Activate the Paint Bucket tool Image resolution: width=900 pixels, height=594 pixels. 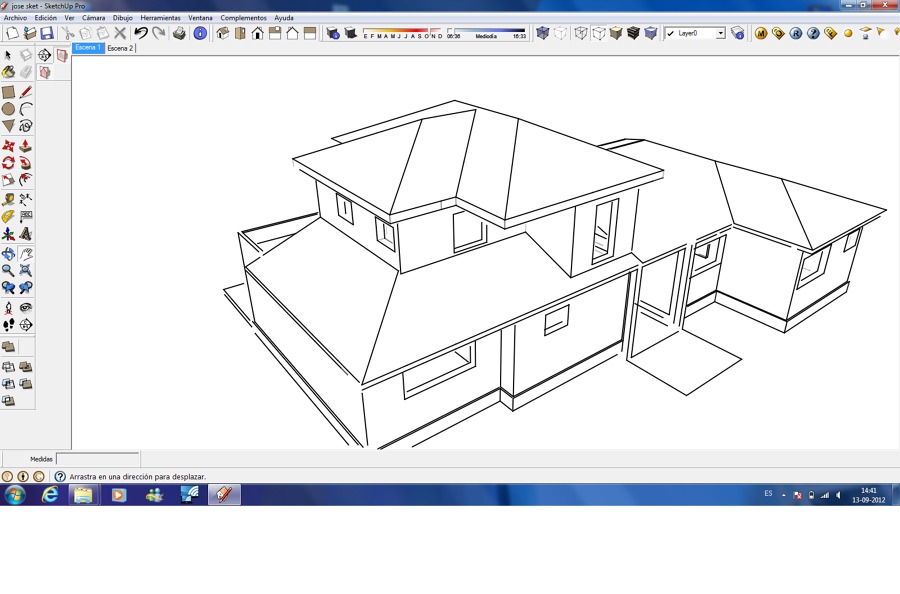8,71
